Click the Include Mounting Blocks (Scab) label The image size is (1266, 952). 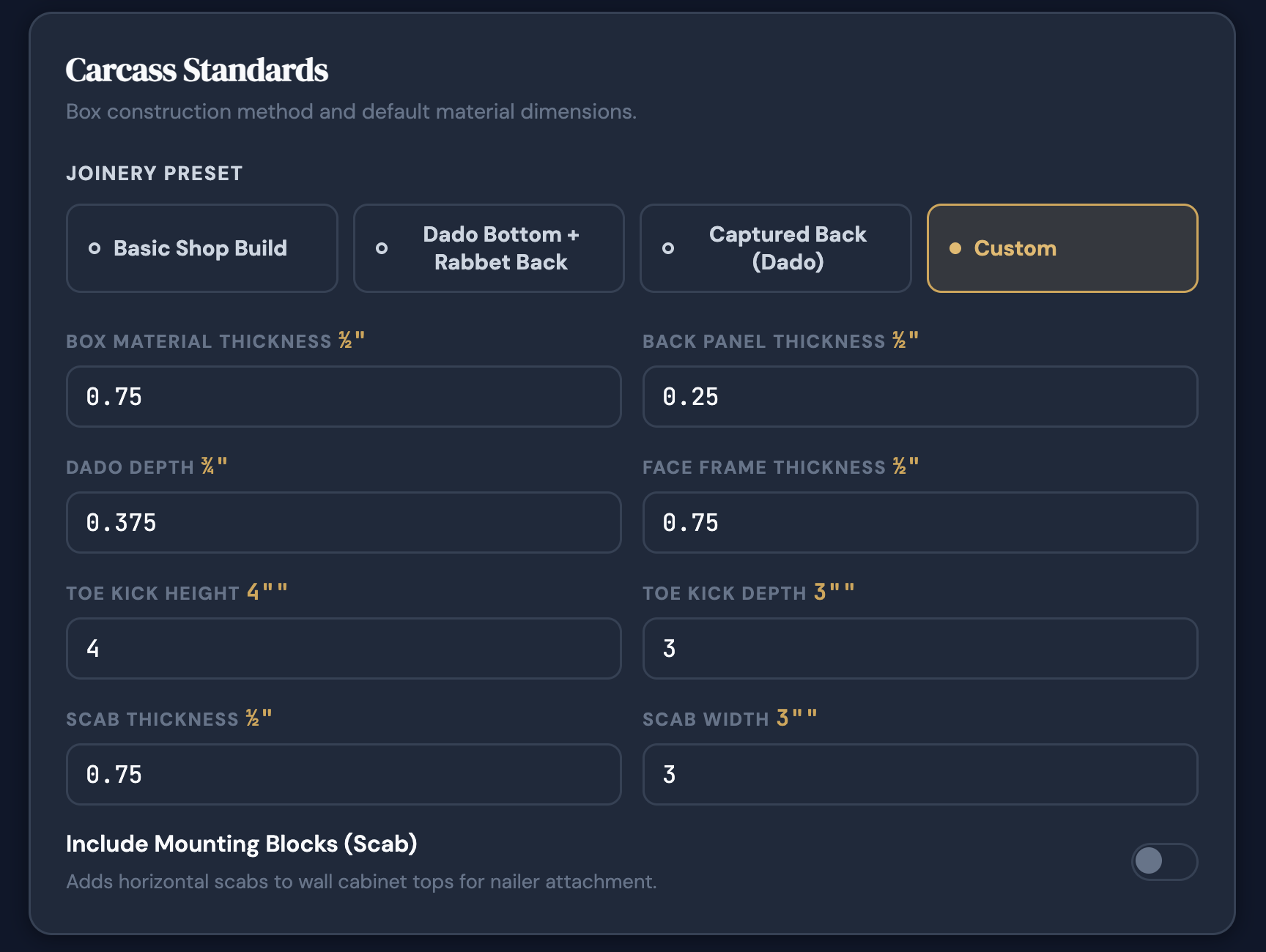point(242,844)
